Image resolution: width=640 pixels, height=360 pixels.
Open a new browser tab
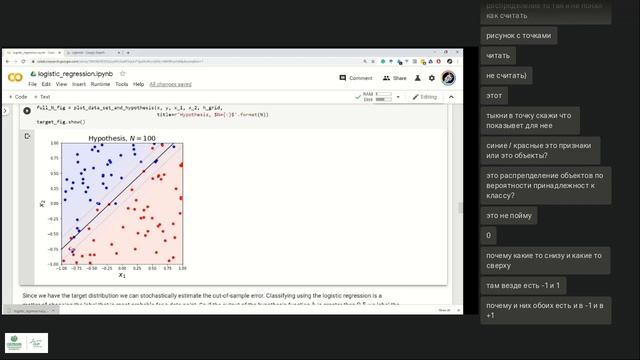pos(128,53)
